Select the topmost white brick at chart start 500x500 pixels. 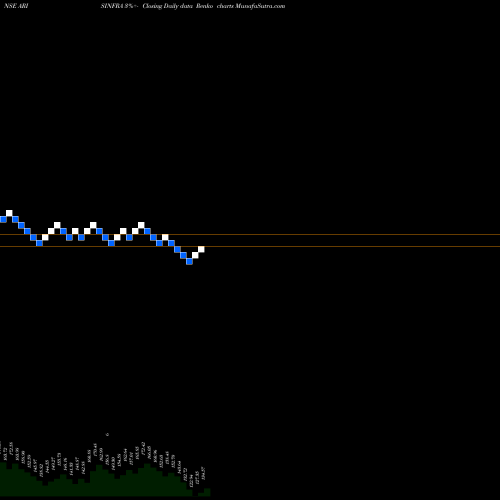pyautogui.click(x=9, y=213)
